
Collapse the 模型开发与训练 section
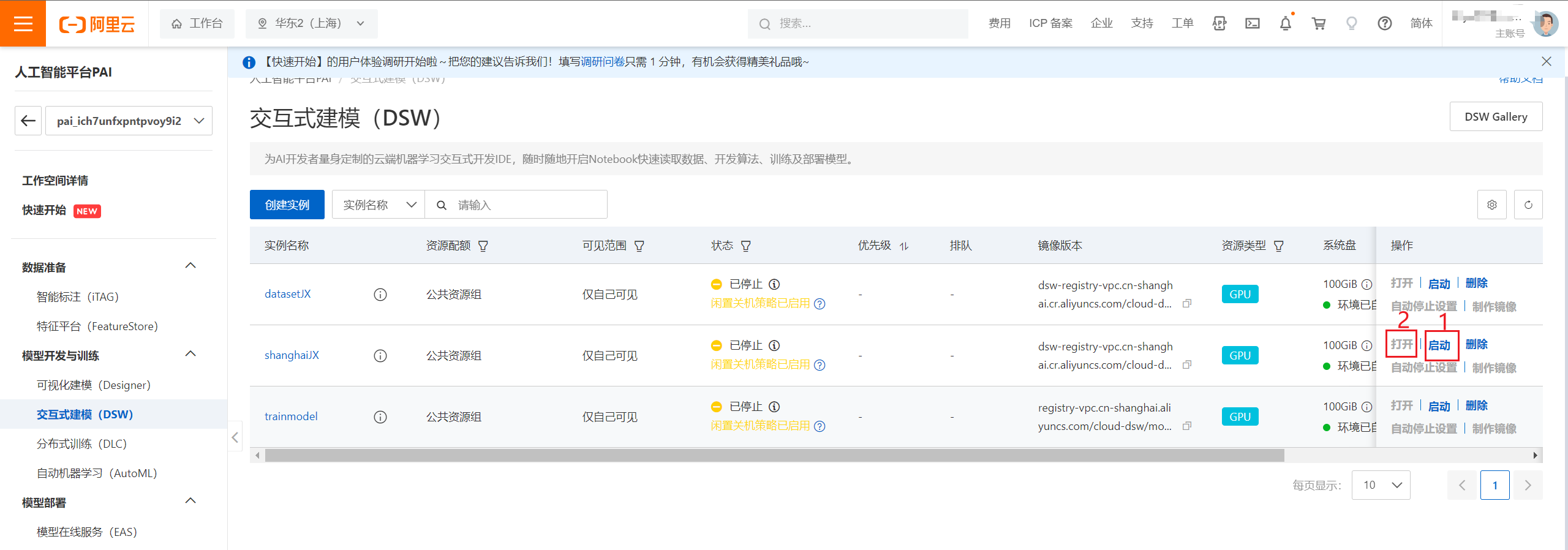(190, 354)
